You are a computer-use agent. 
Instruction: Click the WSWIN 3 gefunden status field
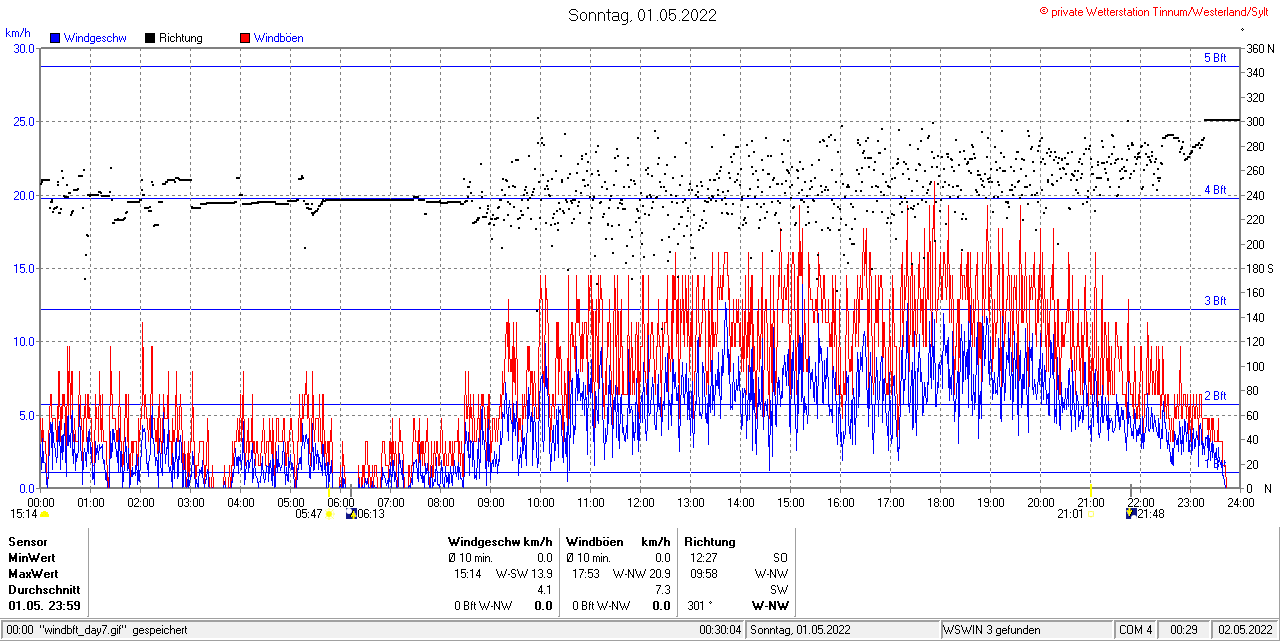tap(1026, 630)
